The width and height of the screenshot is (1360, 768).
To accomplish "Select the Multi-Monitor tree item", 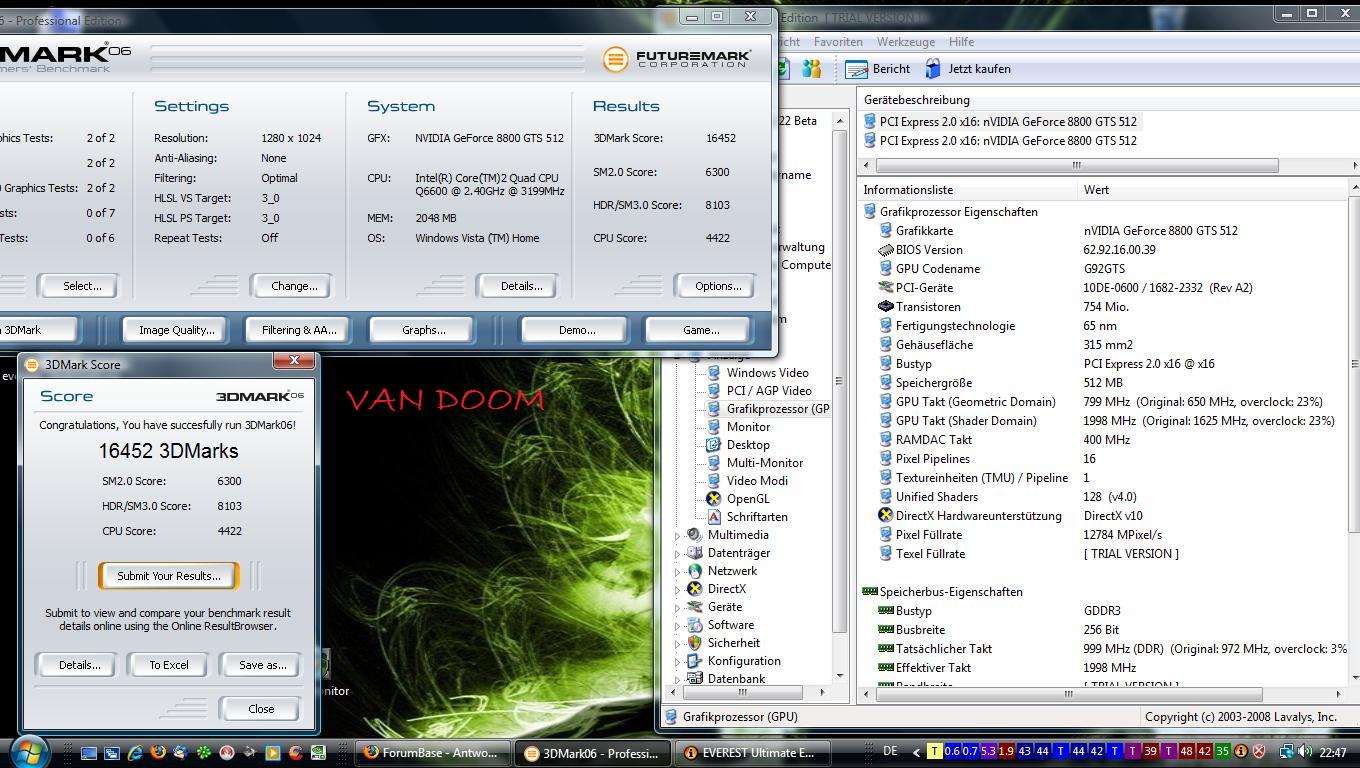I will pyautogui.click(x=755, y=463).
